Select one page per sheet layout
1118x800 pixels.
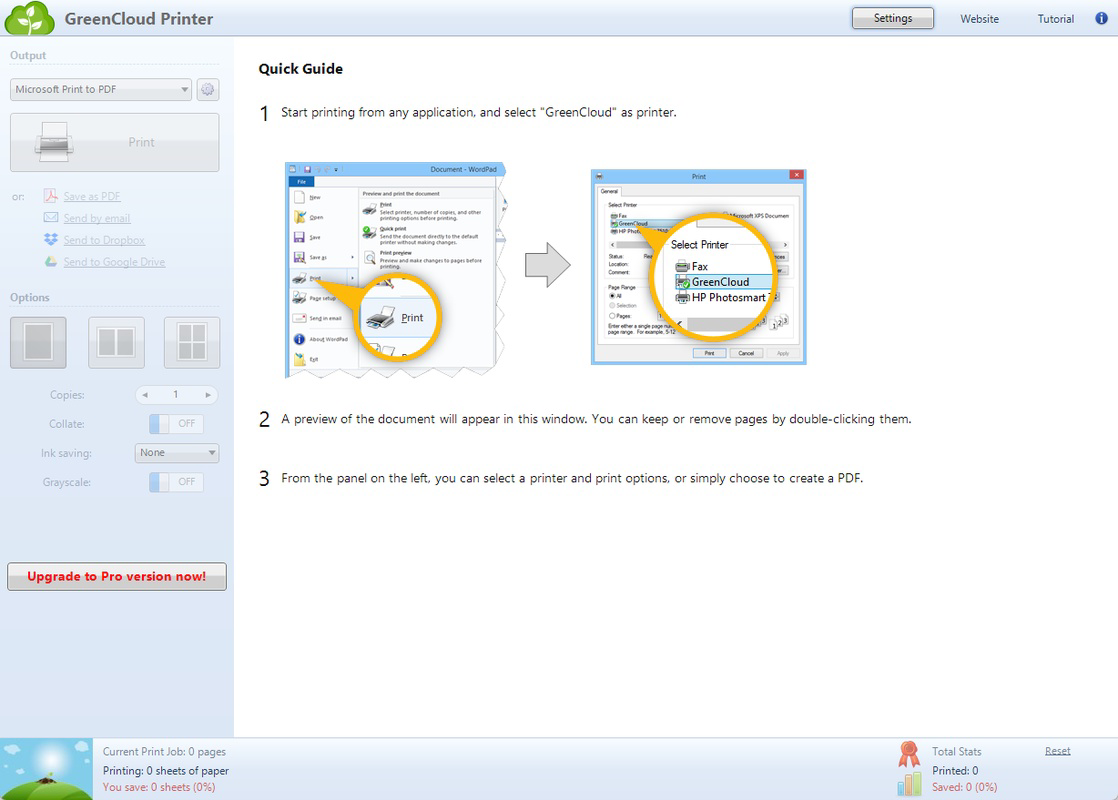coord(39,343)
